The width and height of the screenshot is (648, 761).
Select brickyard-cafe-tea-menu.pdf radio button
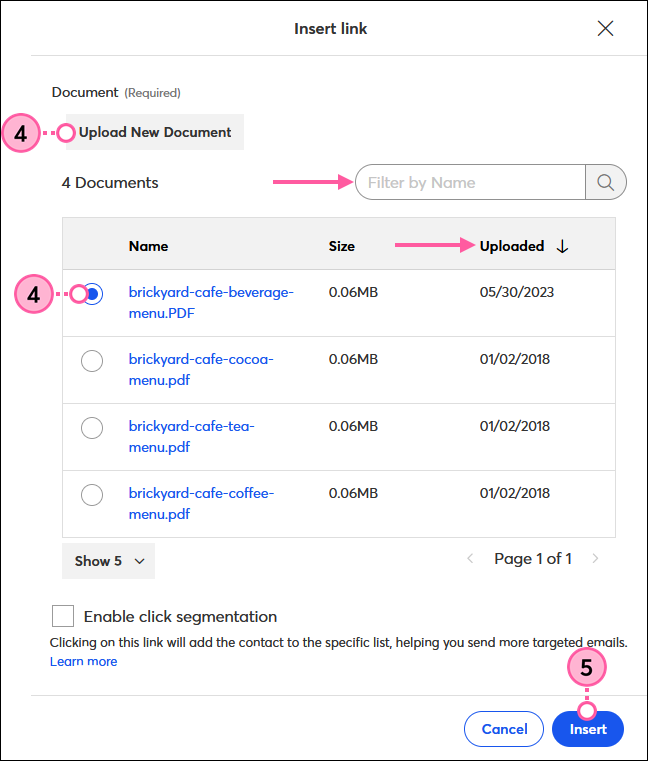(x=92, y=428)
